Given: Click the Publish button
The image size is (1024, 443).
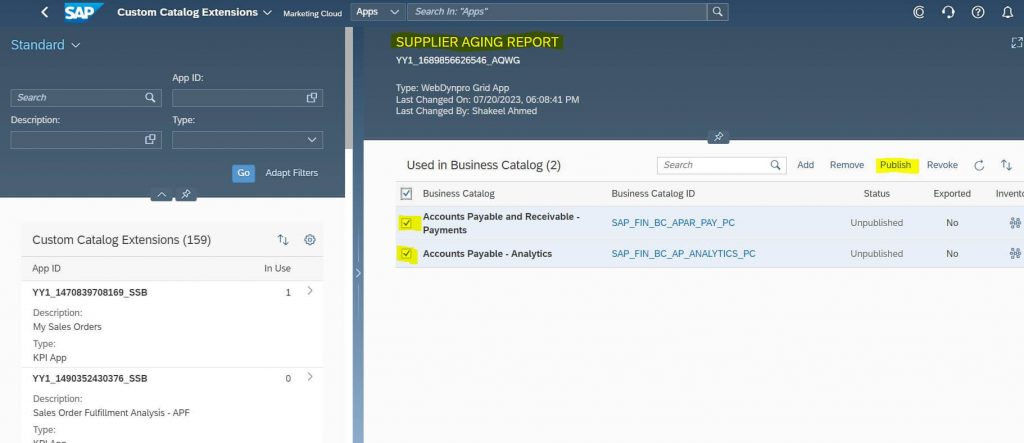Looking at the screenshot, I should (x=895, y=165).
